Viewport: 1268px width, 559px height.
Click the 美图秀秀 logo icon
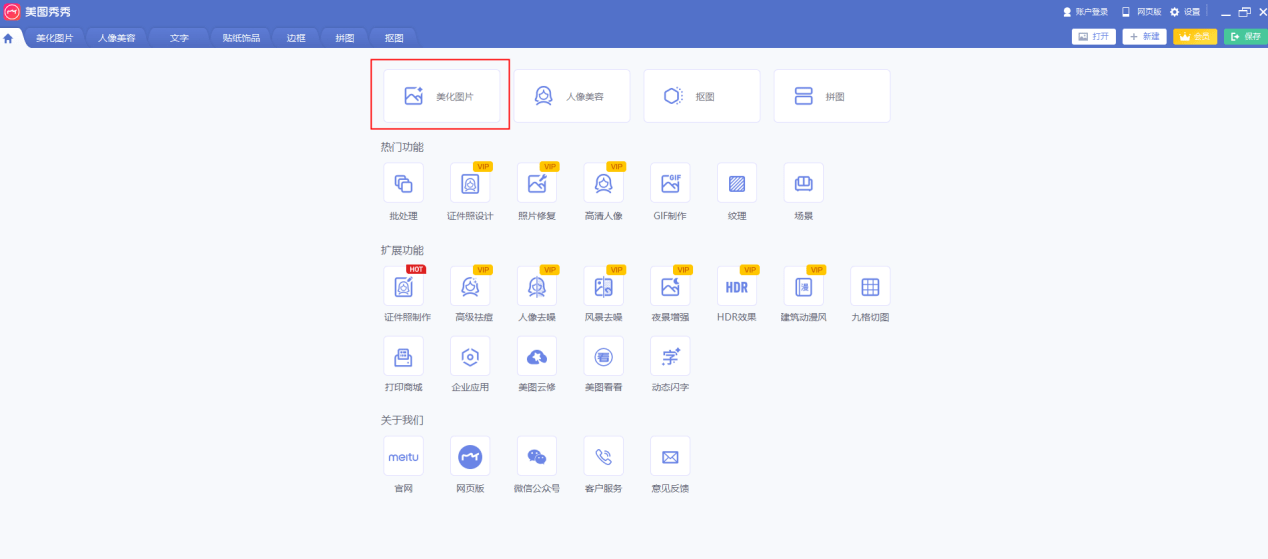coord(12,12)
